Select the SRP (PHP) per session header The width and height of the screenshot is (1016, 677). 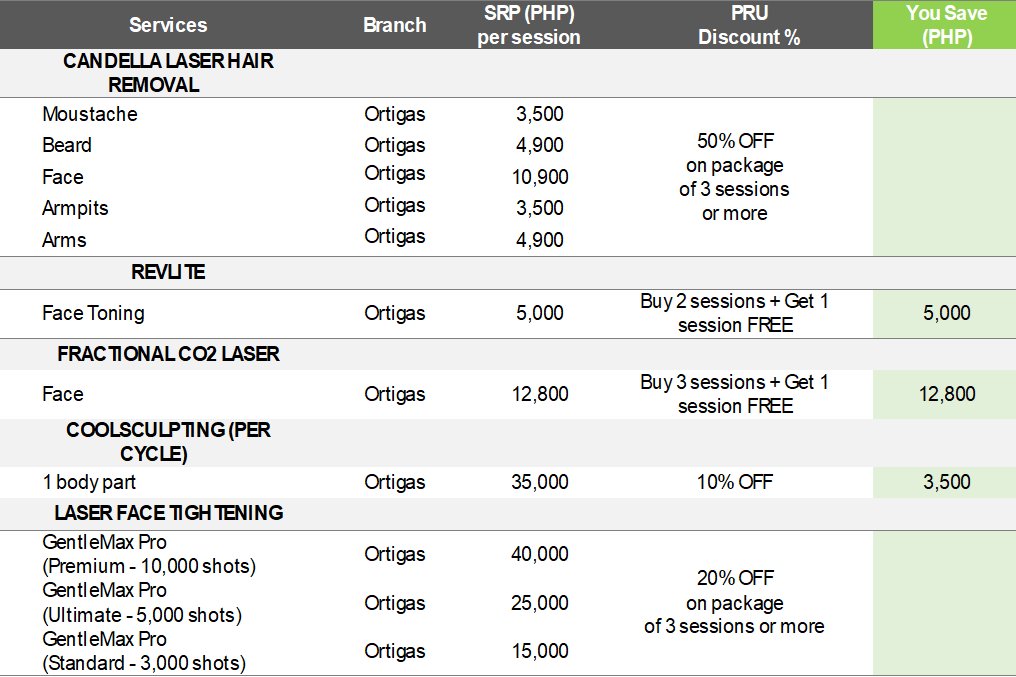point(529,25)
